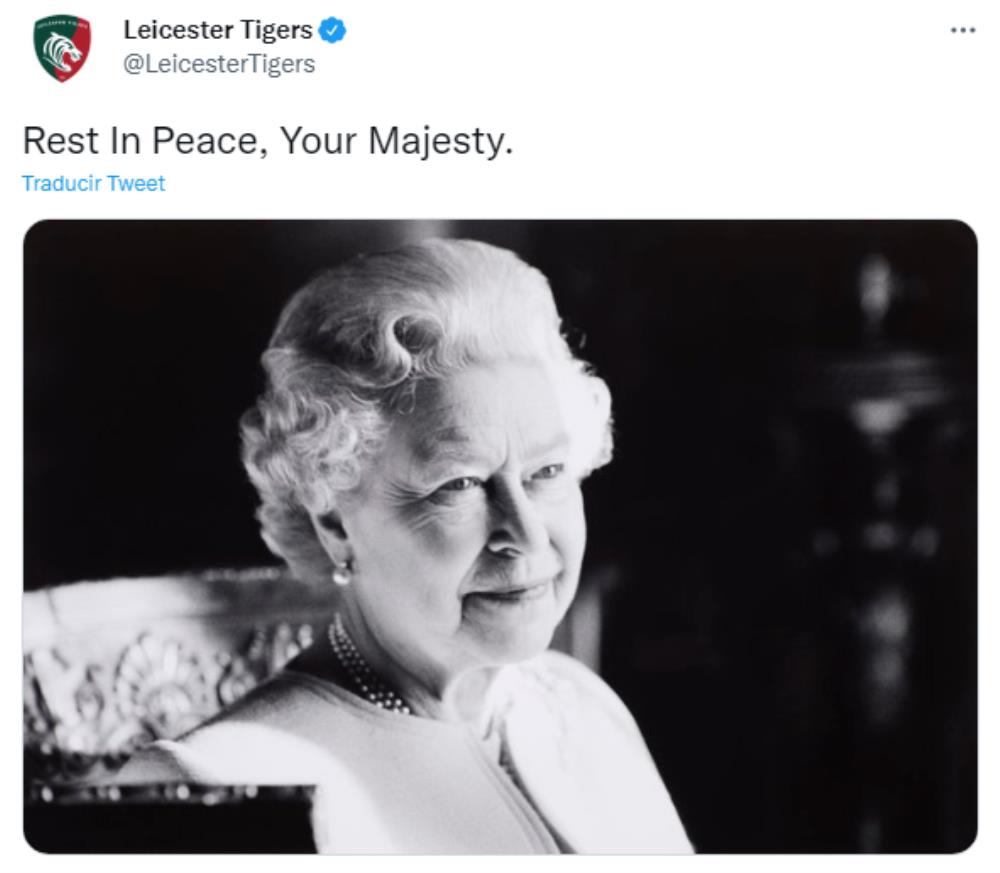
Task: Click the Leicester Tigers display name
Action: [x=217, y=30]
